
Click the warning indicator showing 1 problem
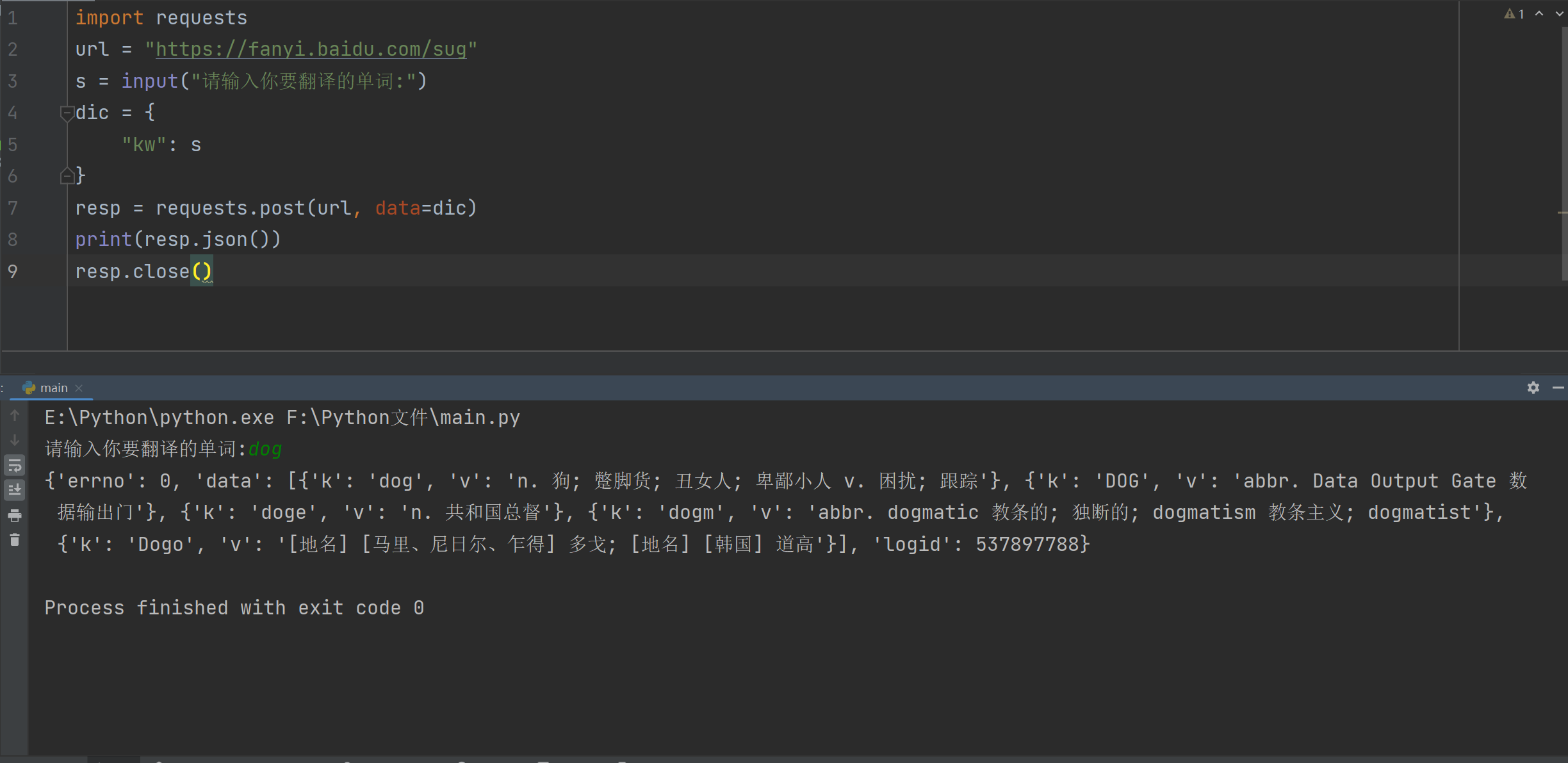[x=1515, y=14]
